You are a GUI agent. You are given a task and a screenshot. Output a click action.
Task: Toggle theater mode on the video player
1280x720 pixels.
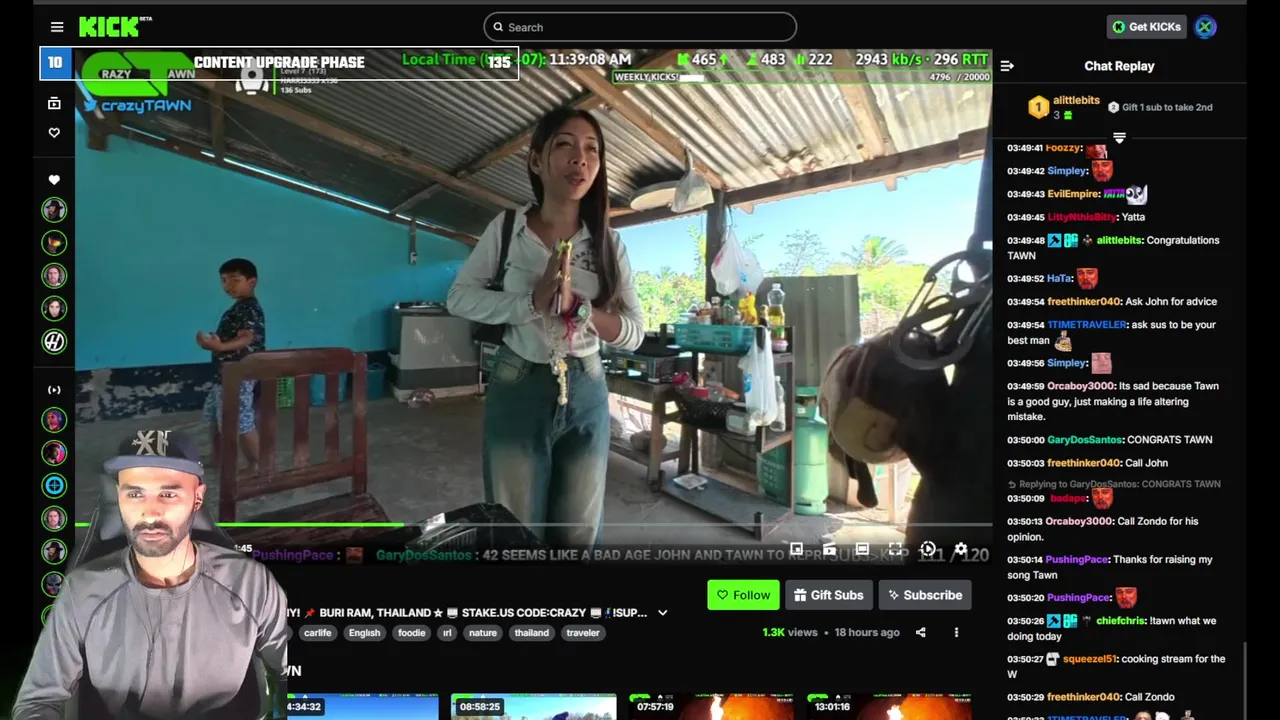pyautogui.click(x=862, y=549)
